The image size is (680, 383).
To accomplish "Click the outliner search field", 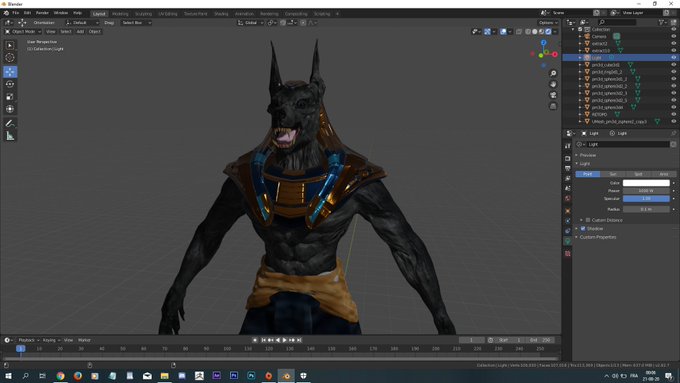I will point(617,22).
